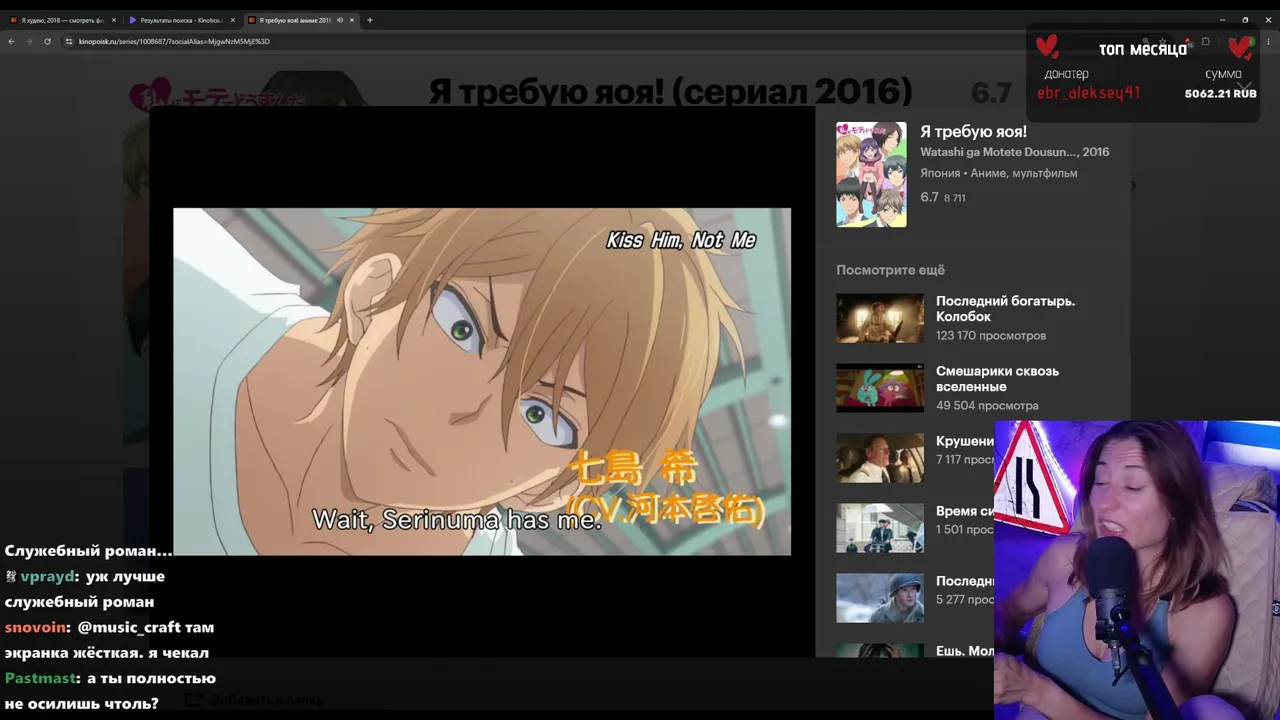1280x720 pixels.
Task: Click the 'Watashi ga Motete Dousun..., 2016' subtitle
Action: pyautogui.click(x=1014, y=152)
